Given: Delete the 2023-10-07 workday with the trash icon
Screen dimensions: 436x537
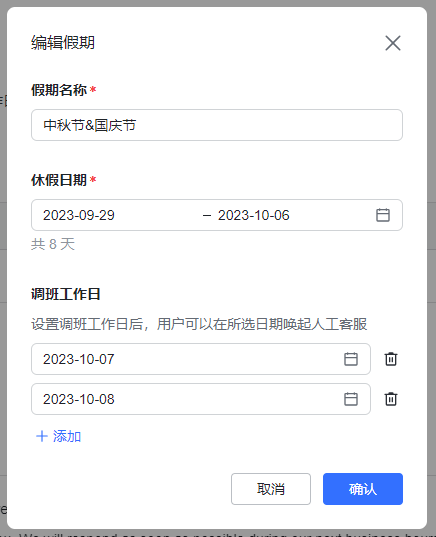Looking at the screenshot, I should point(391,359).
